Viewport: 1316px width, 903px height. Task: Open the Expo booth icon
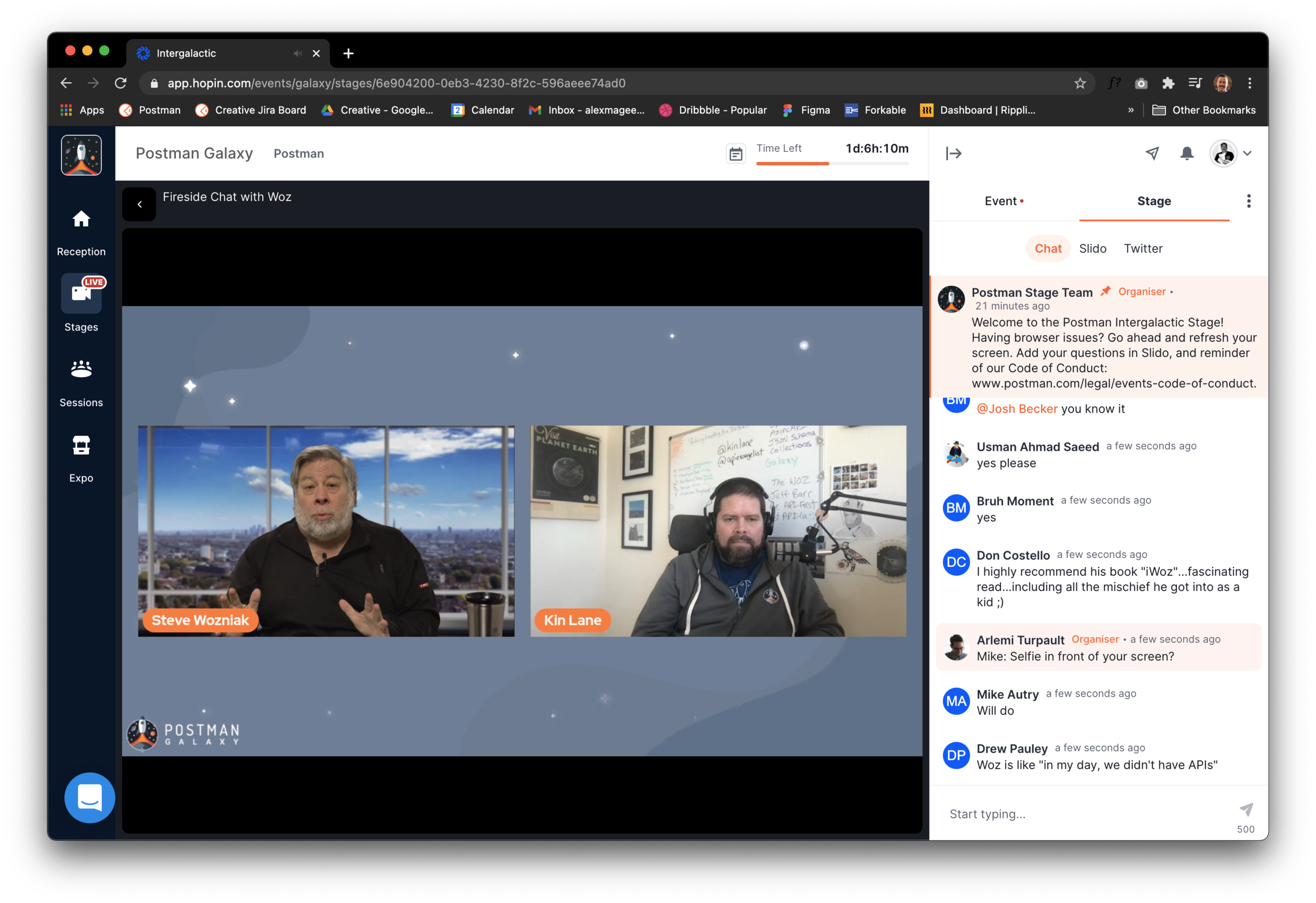click(81, 445)
